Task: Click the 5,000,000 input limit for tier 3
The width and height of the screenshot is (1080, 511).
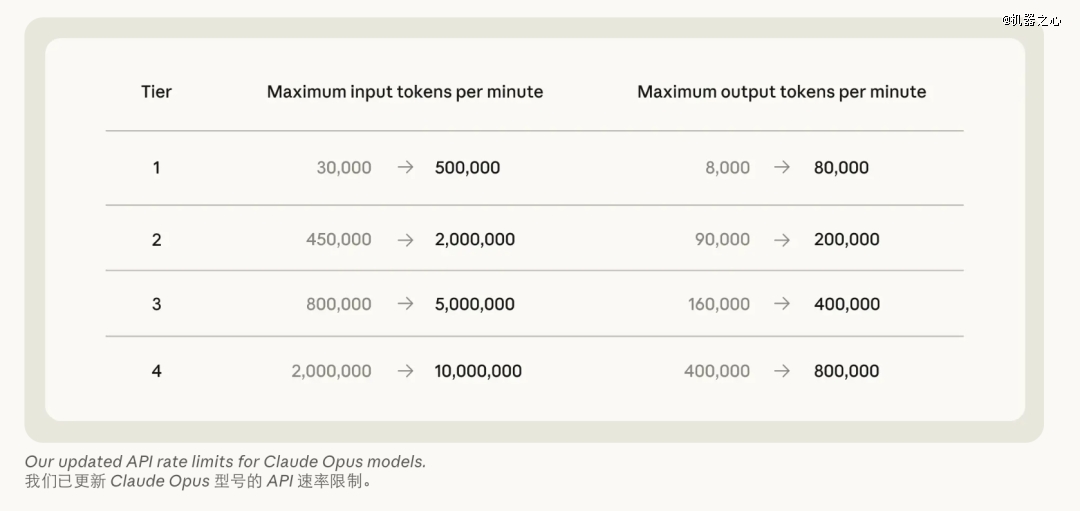Action: [475, 304]
